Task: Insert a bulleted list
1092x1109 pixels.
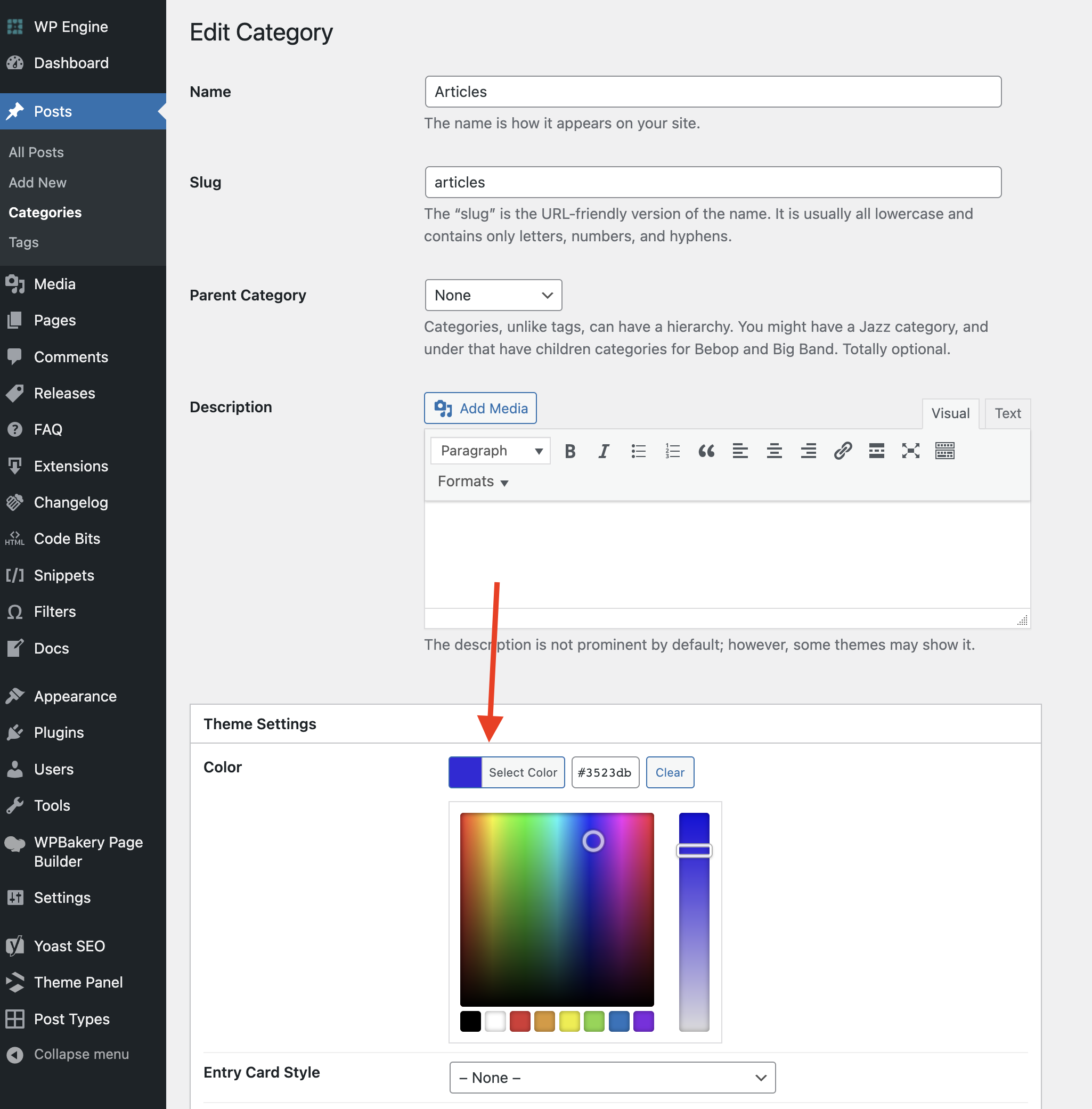Action: [x=638, y=451]
